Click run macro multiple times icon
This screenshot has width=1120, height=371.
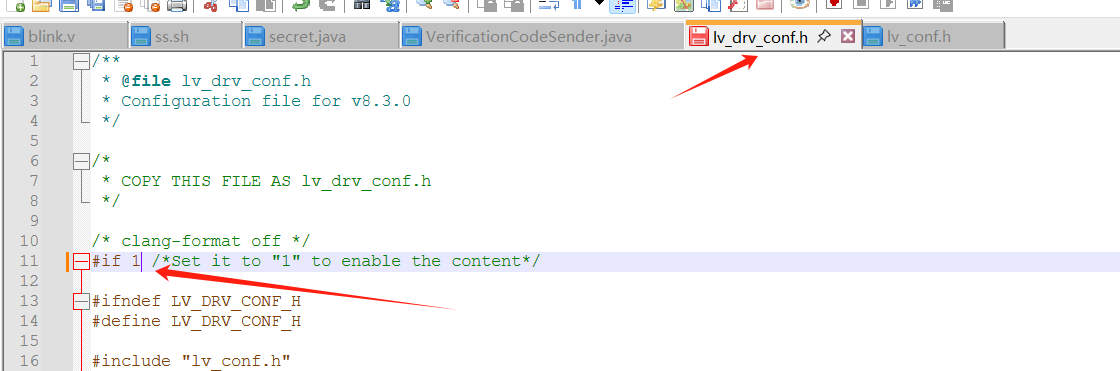[x=914, y=4]
